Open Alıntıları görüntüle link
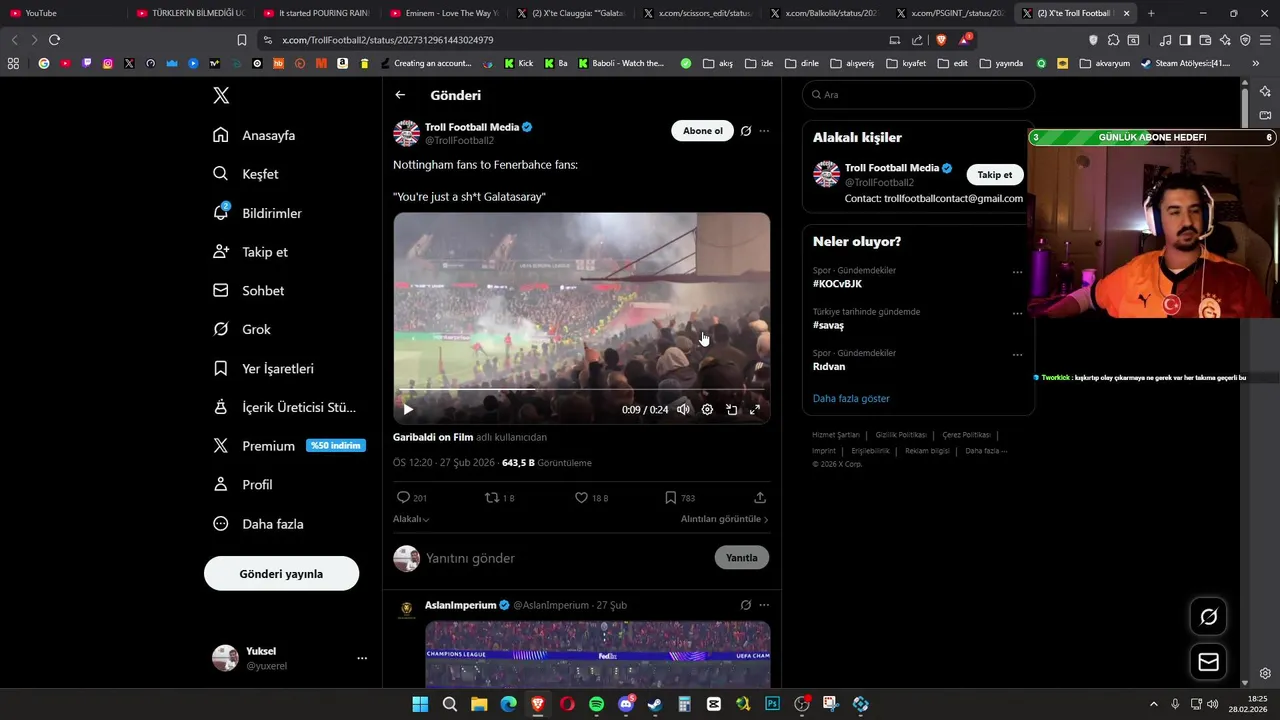The image size is (1280, 720). (x=724, y=519)
